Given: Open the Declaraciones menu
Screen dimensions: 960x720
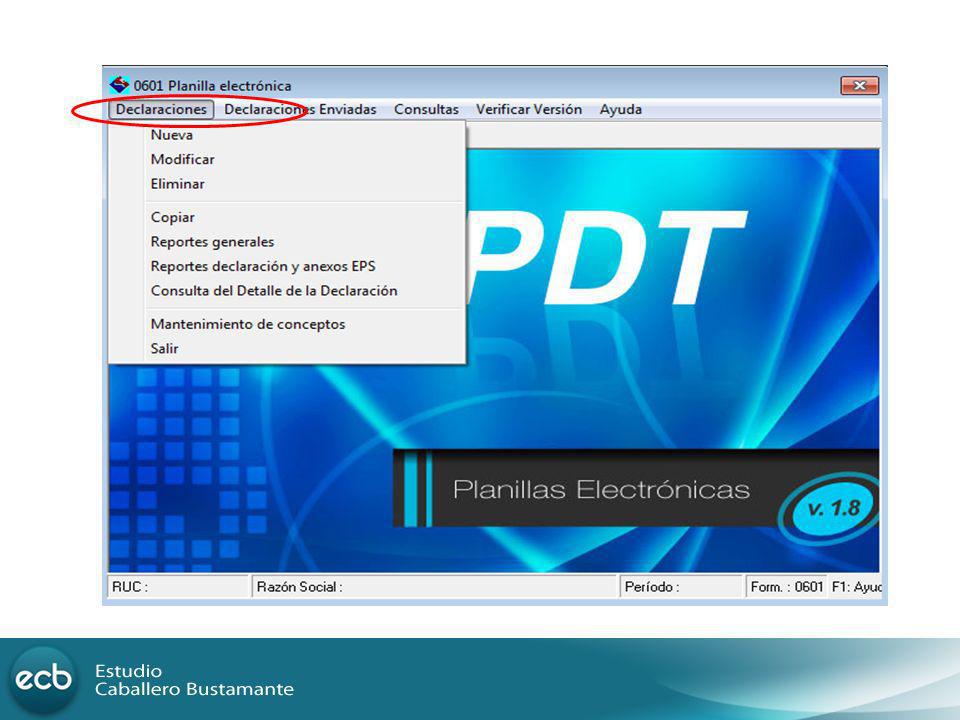Looking at the screenshot, I should 162,110.
